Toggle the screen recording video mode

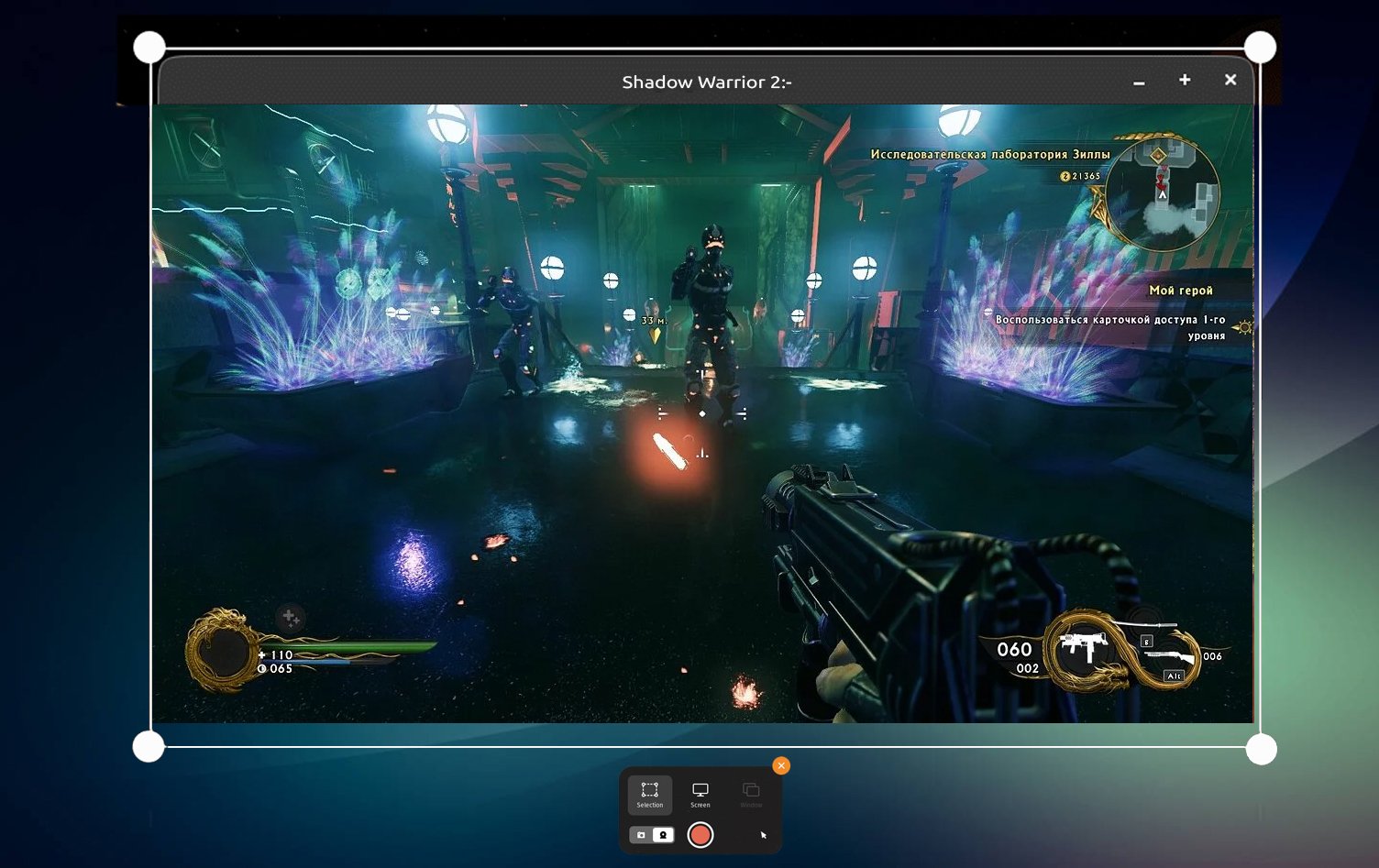click(x=663, y=835)
